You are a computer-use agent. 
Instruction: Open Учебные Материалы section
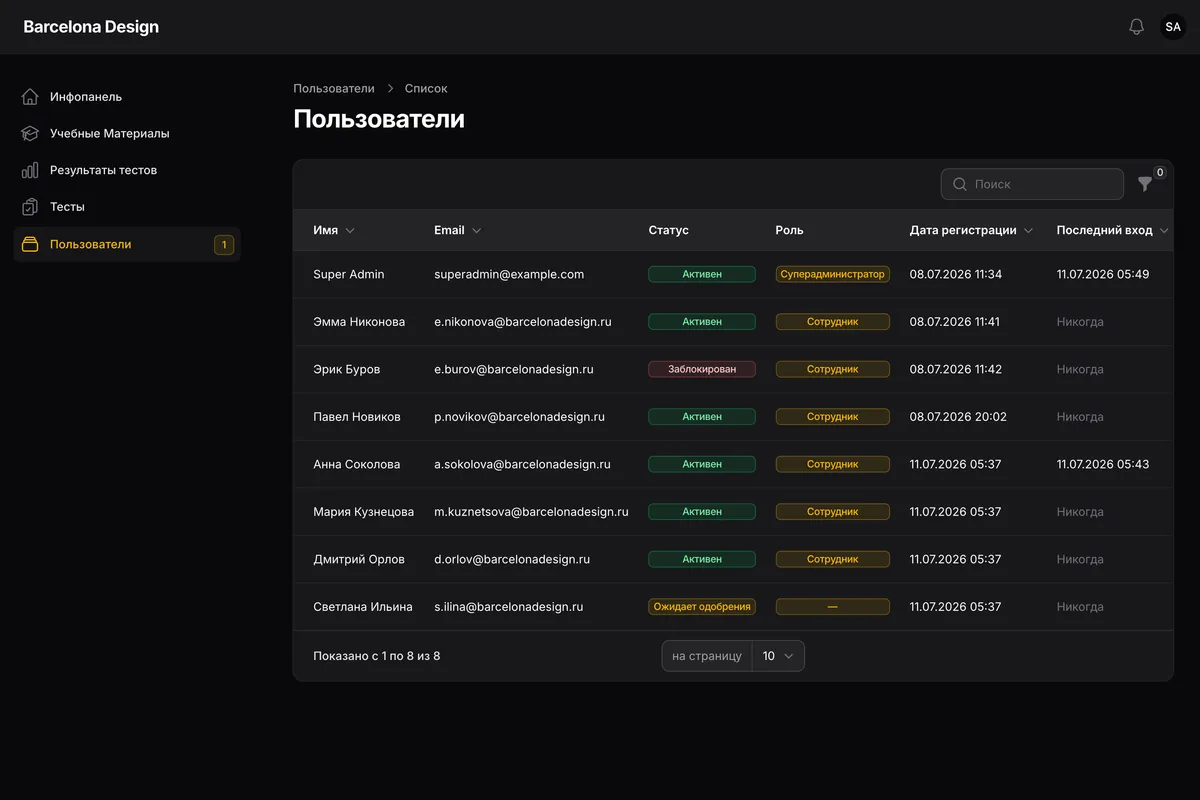127,133
